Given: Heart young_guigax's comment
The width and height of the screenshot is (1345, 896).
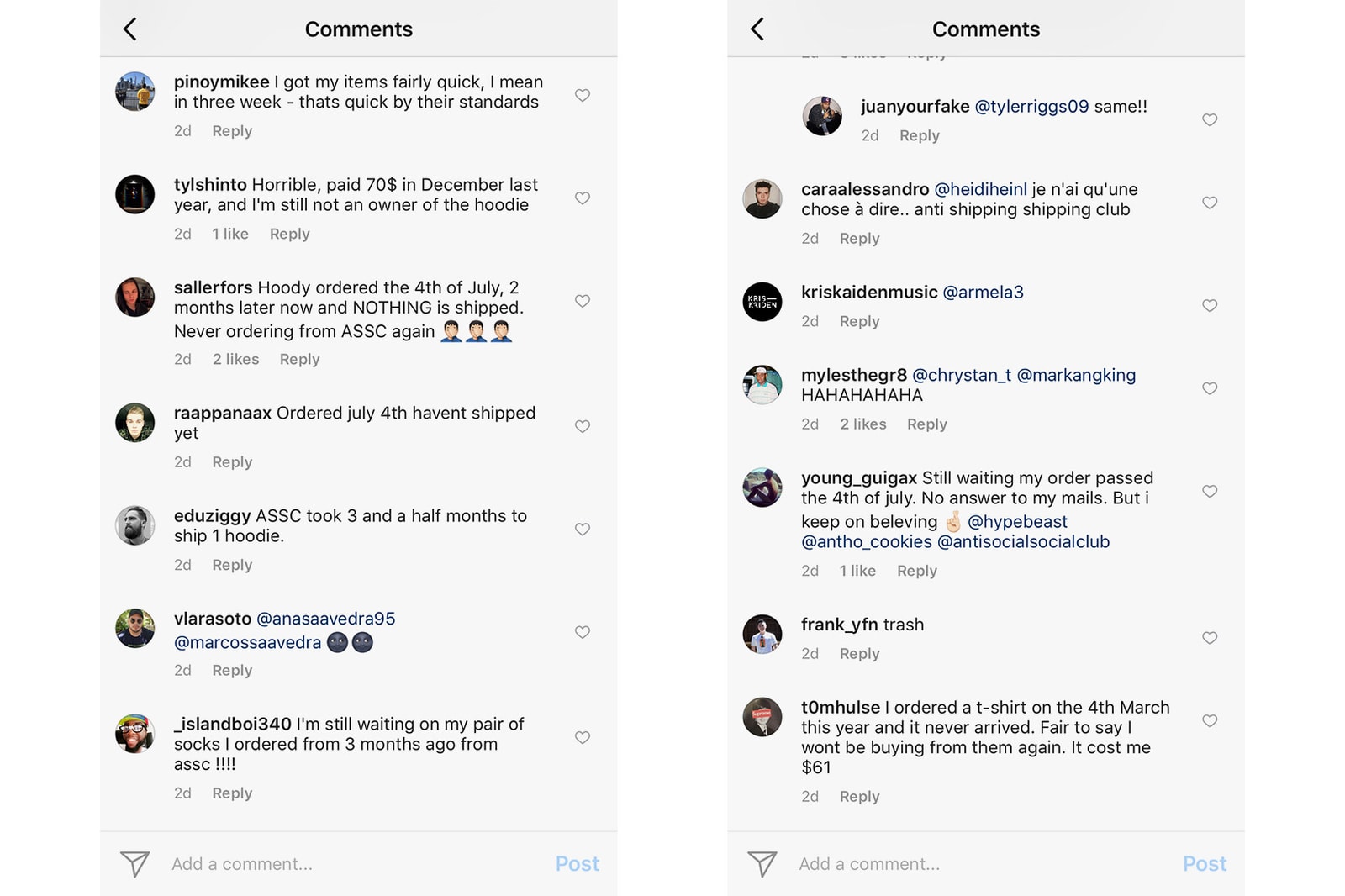Looking at the screenshot, I should pos(1209,491).
